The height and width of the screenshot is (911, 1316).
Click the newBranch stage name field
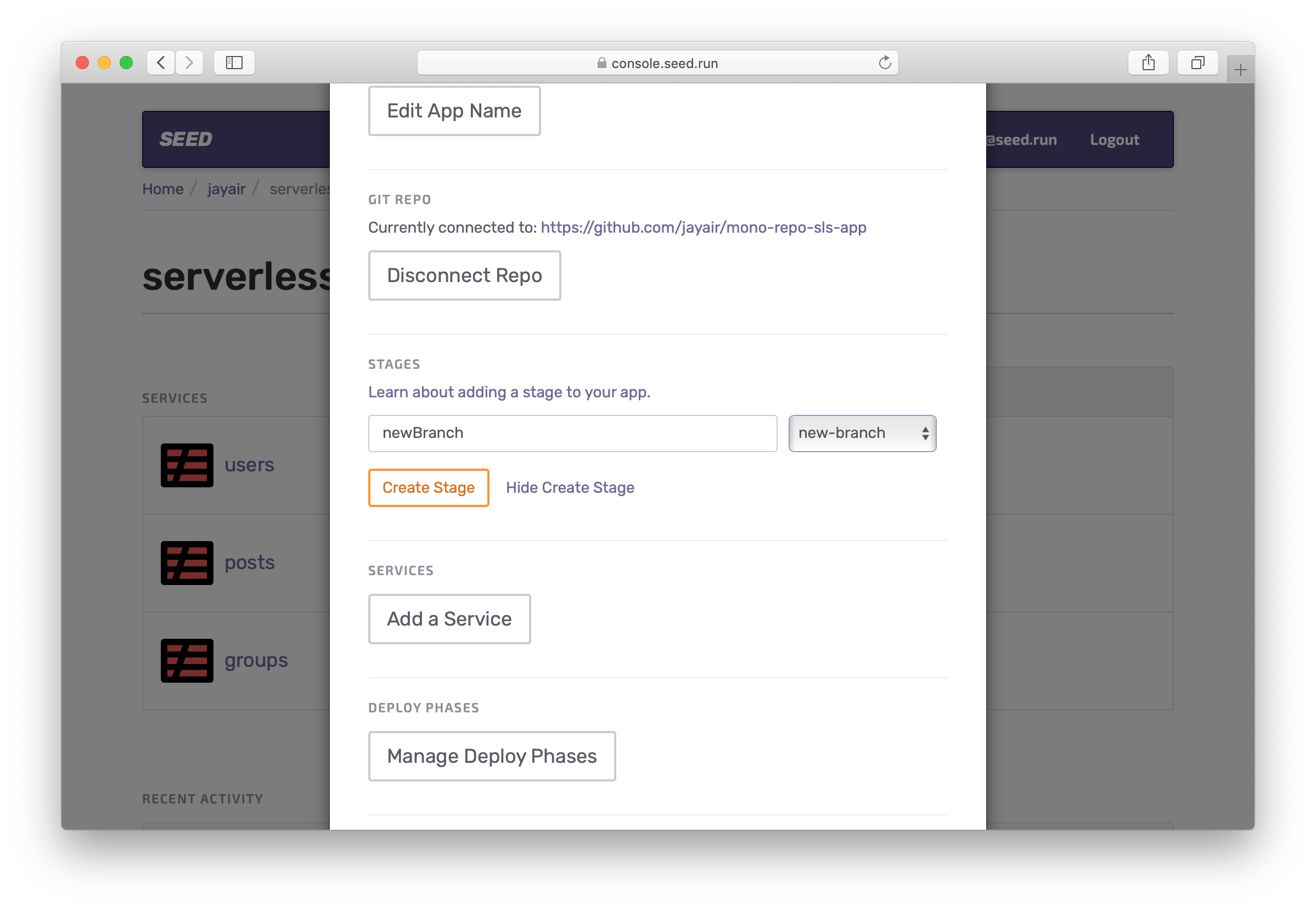572,433
